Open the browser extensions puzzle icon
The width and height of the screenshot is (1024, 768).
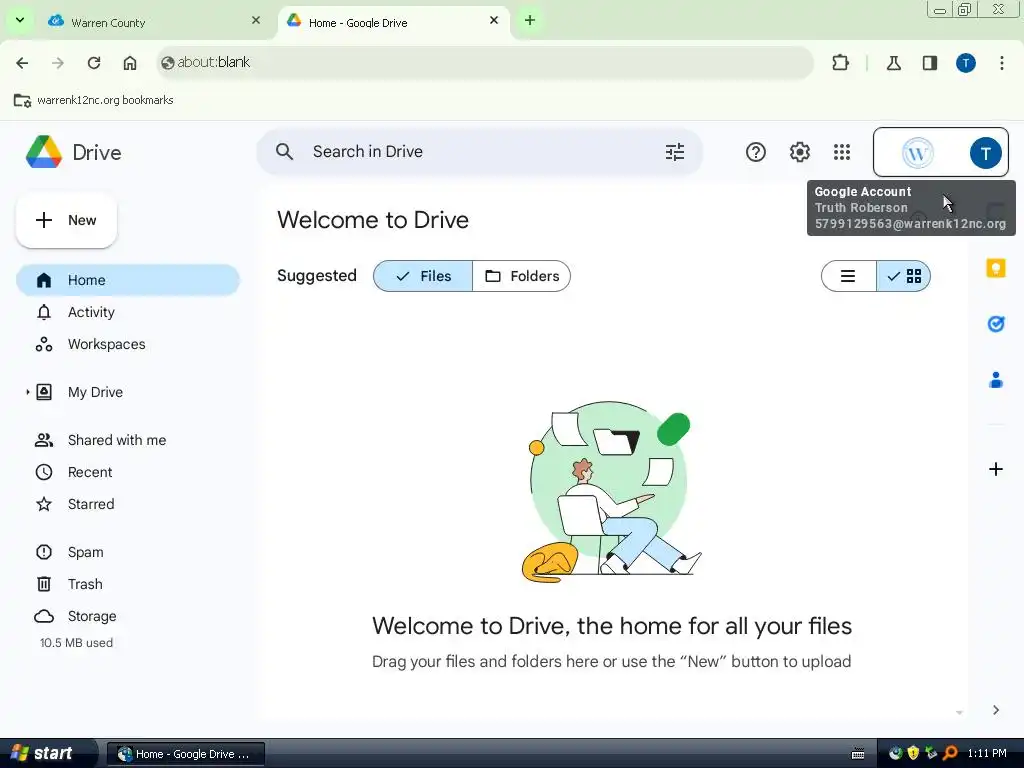coord(840,63)
